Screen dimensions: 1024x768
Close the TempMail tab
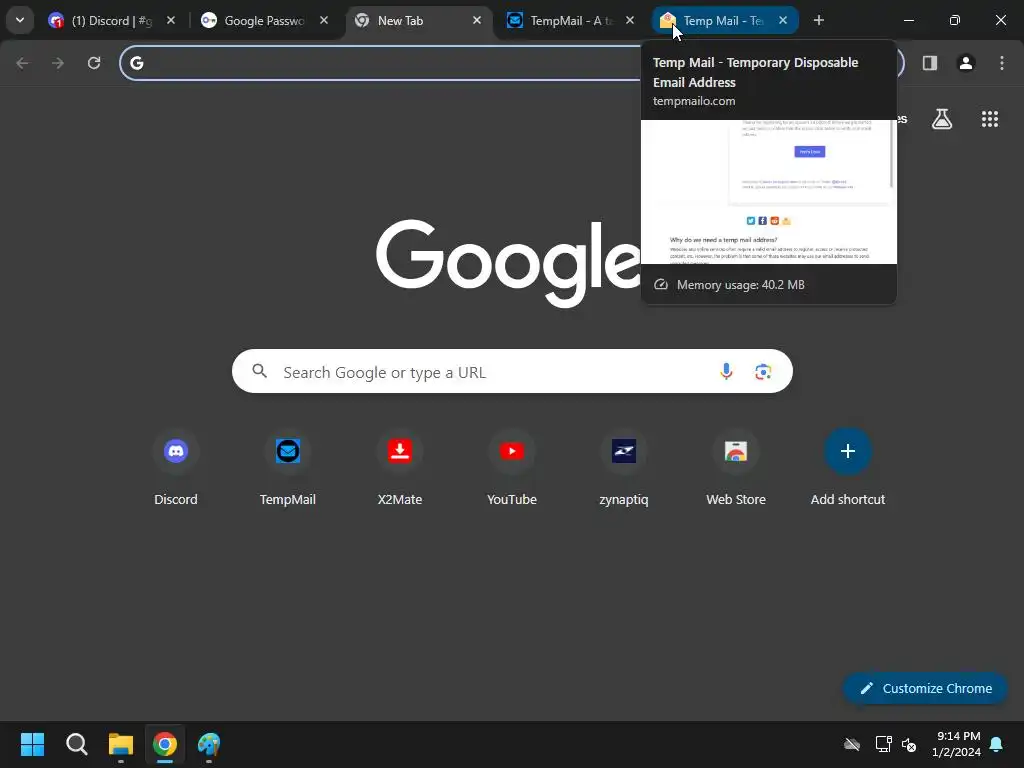click(x=630, y=20)
